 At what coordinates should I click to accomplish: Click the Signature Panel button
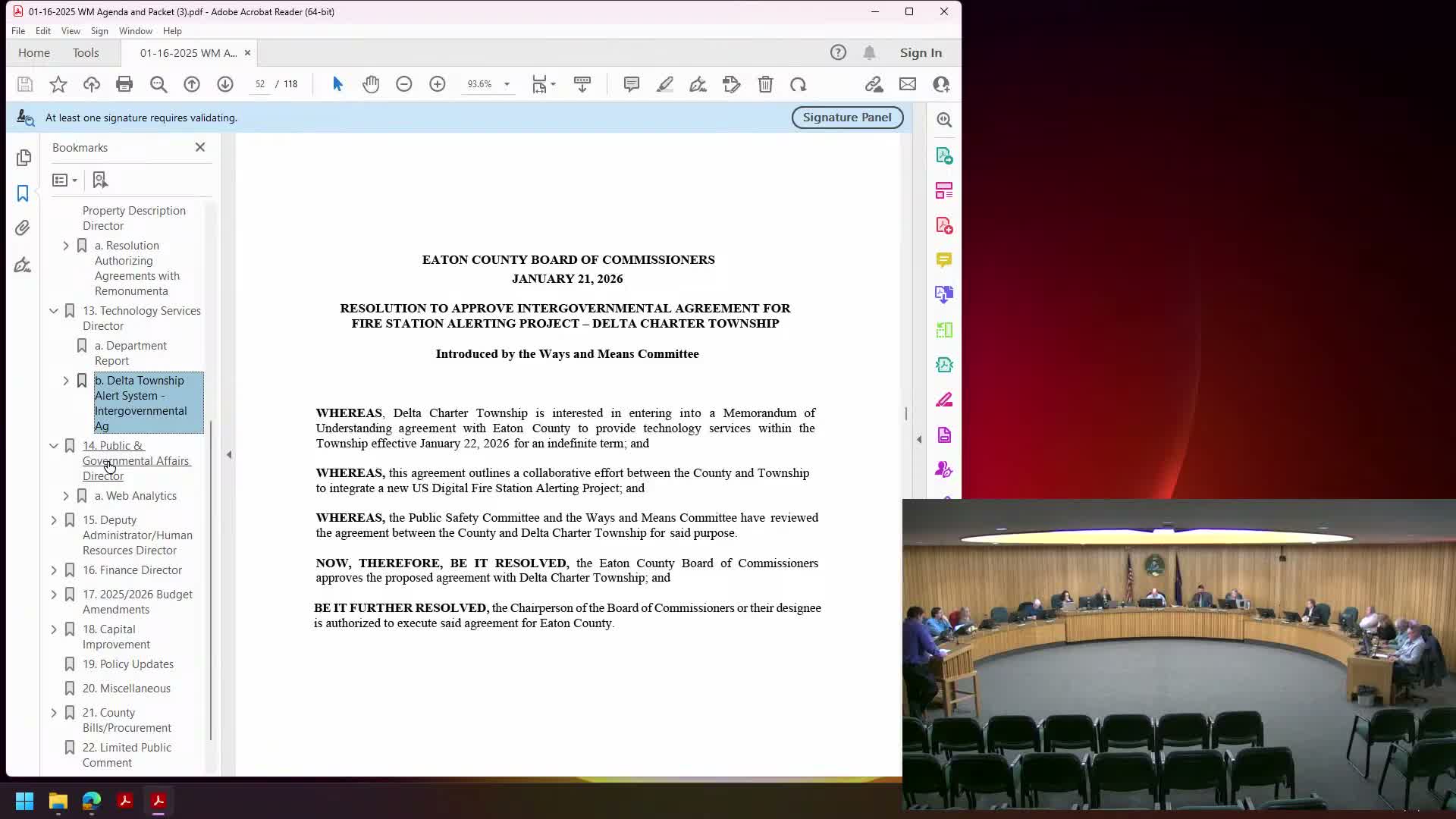pyautogui.click(x=847, y=118)
